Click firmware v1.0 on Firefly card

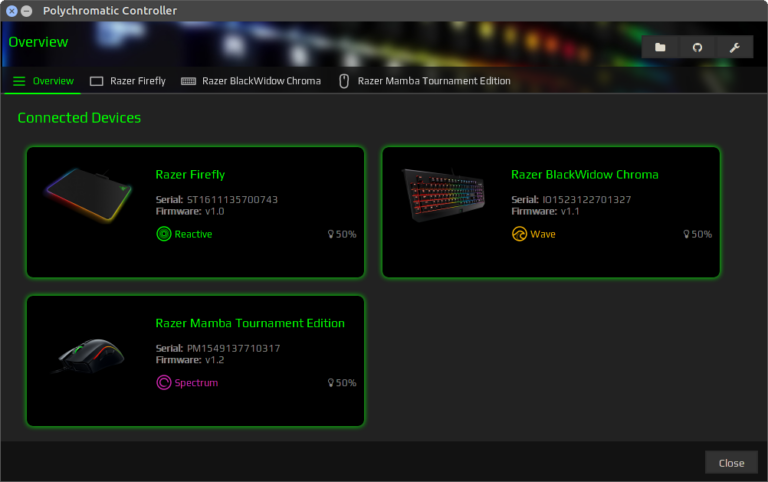[x=215, y=212]
